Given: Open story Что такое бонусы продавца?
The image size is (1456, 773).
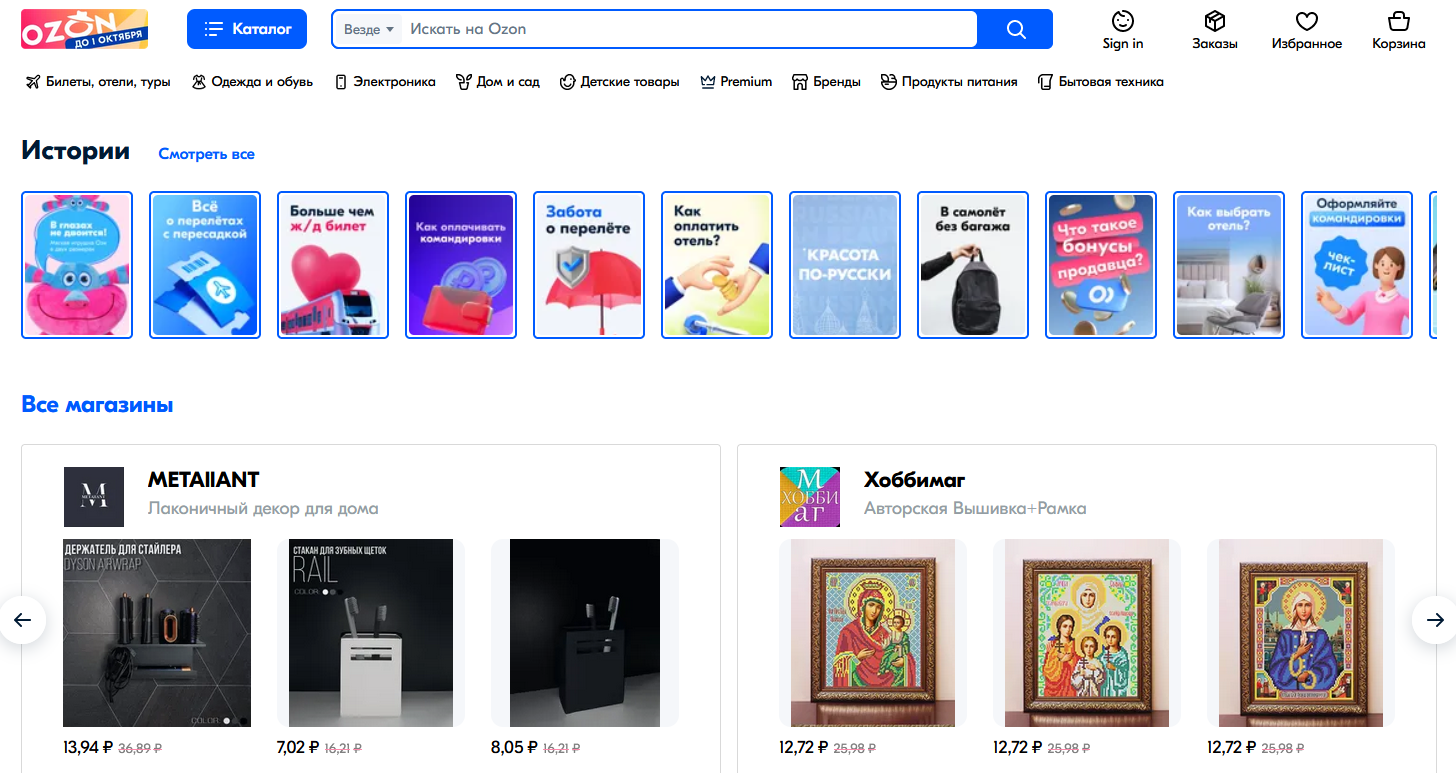Looking at the screenshot, I should (1101, 265).
